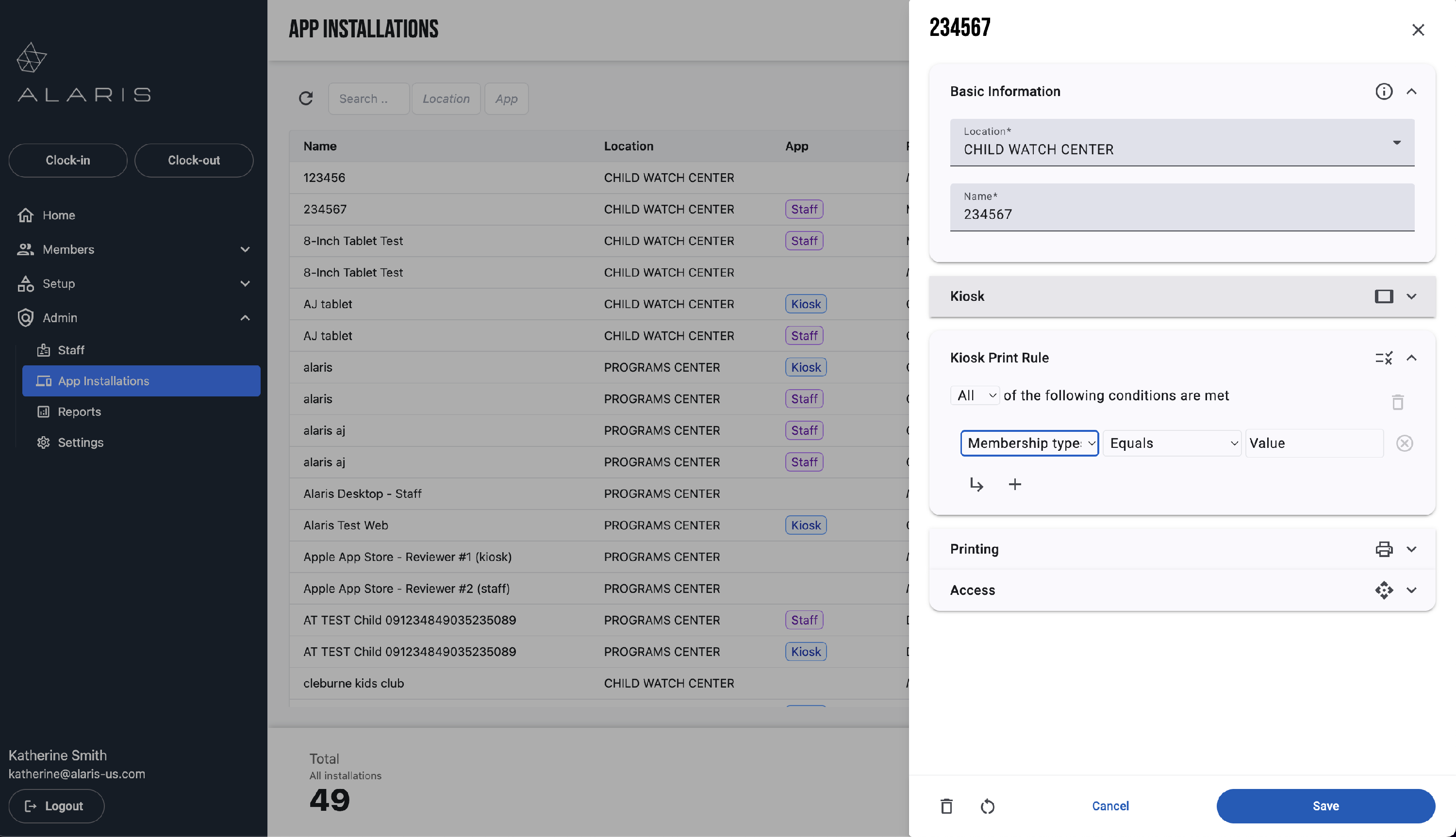Collapse the Admin menu in sidebar
The height and width of the screenshot is (837, 1456).
245,318
